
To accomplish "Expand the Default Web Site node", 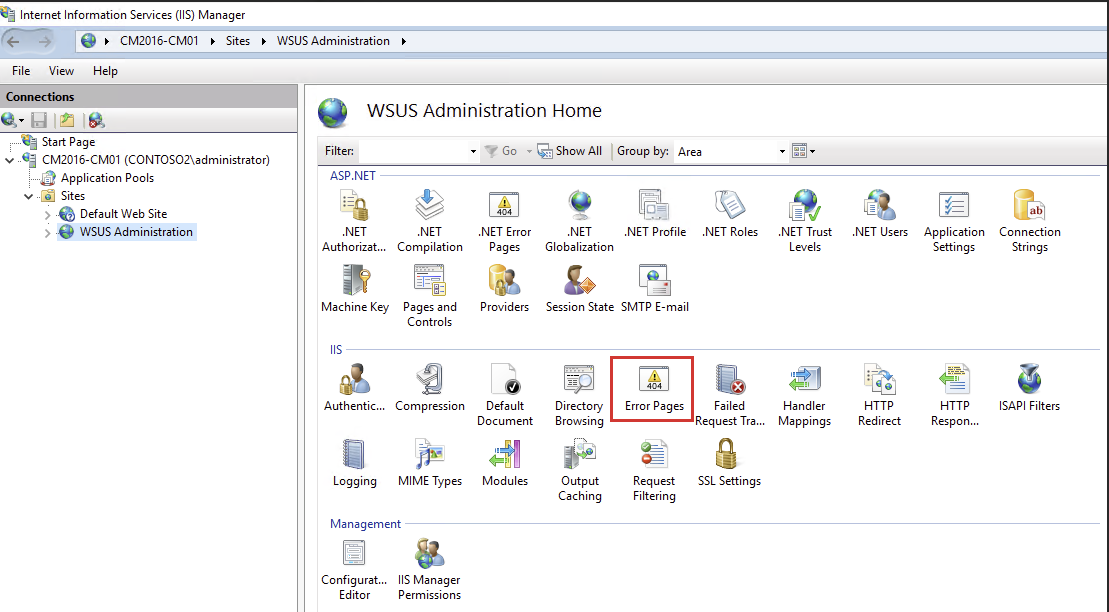I will coord(47,214).
